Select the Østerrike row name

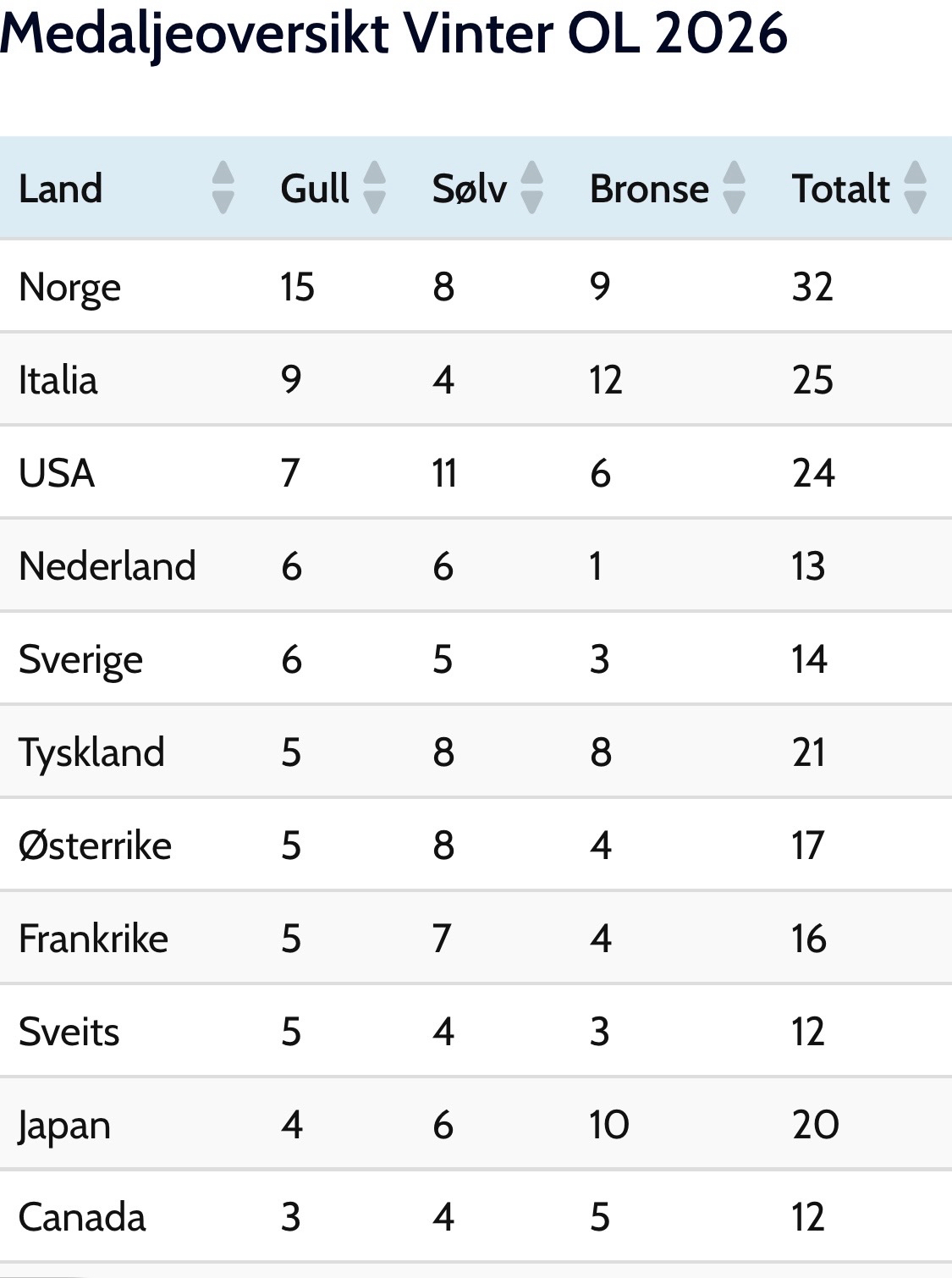coord(95,846)
